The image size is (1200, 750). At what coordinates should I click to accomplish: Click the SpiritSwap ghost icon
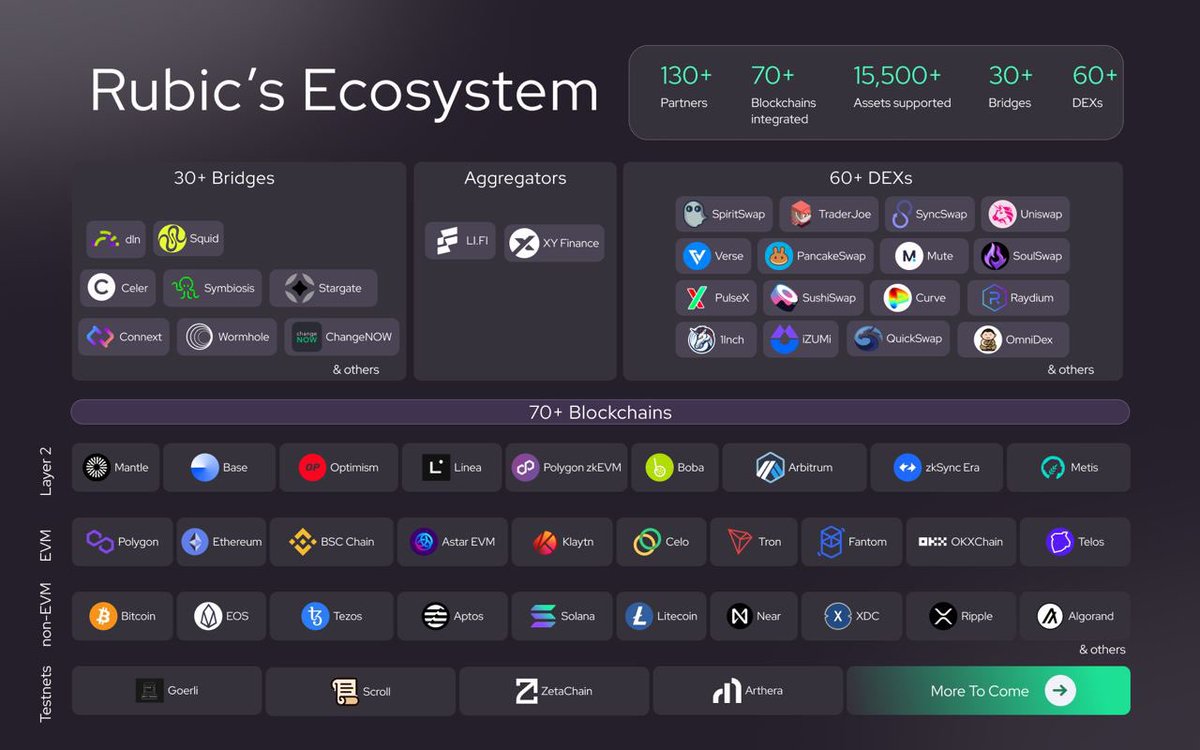[695, 214]
